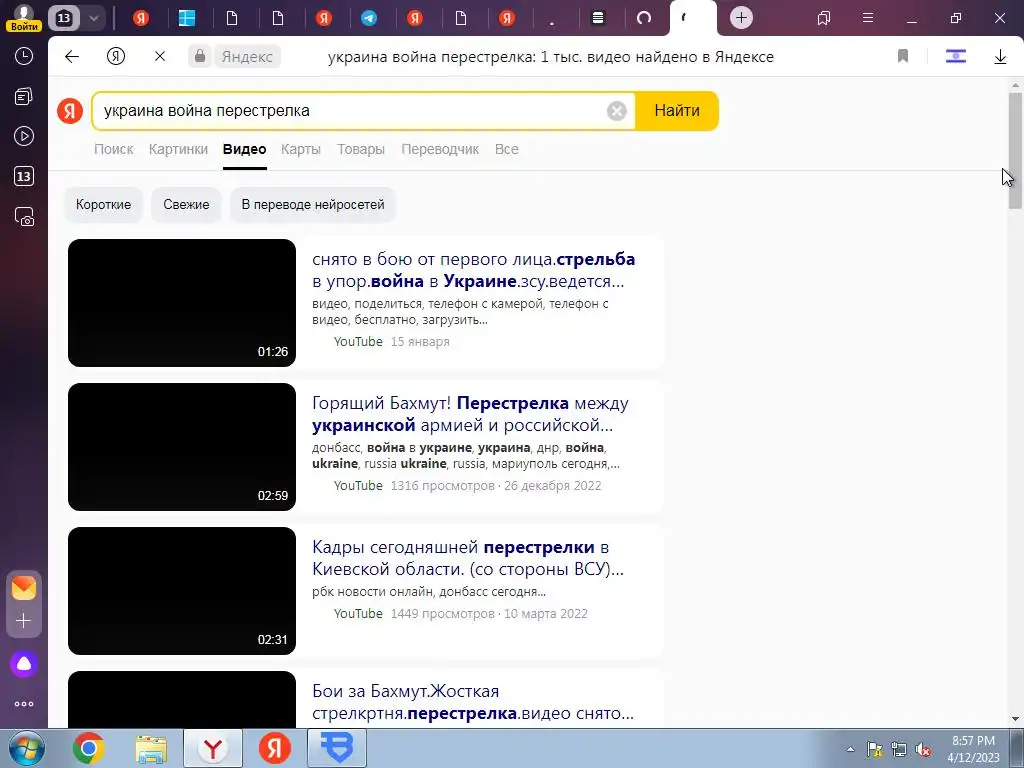Open result 'Кадры сегодняшней перестрелки'
1024x768 pixels.
coord(468,558)
